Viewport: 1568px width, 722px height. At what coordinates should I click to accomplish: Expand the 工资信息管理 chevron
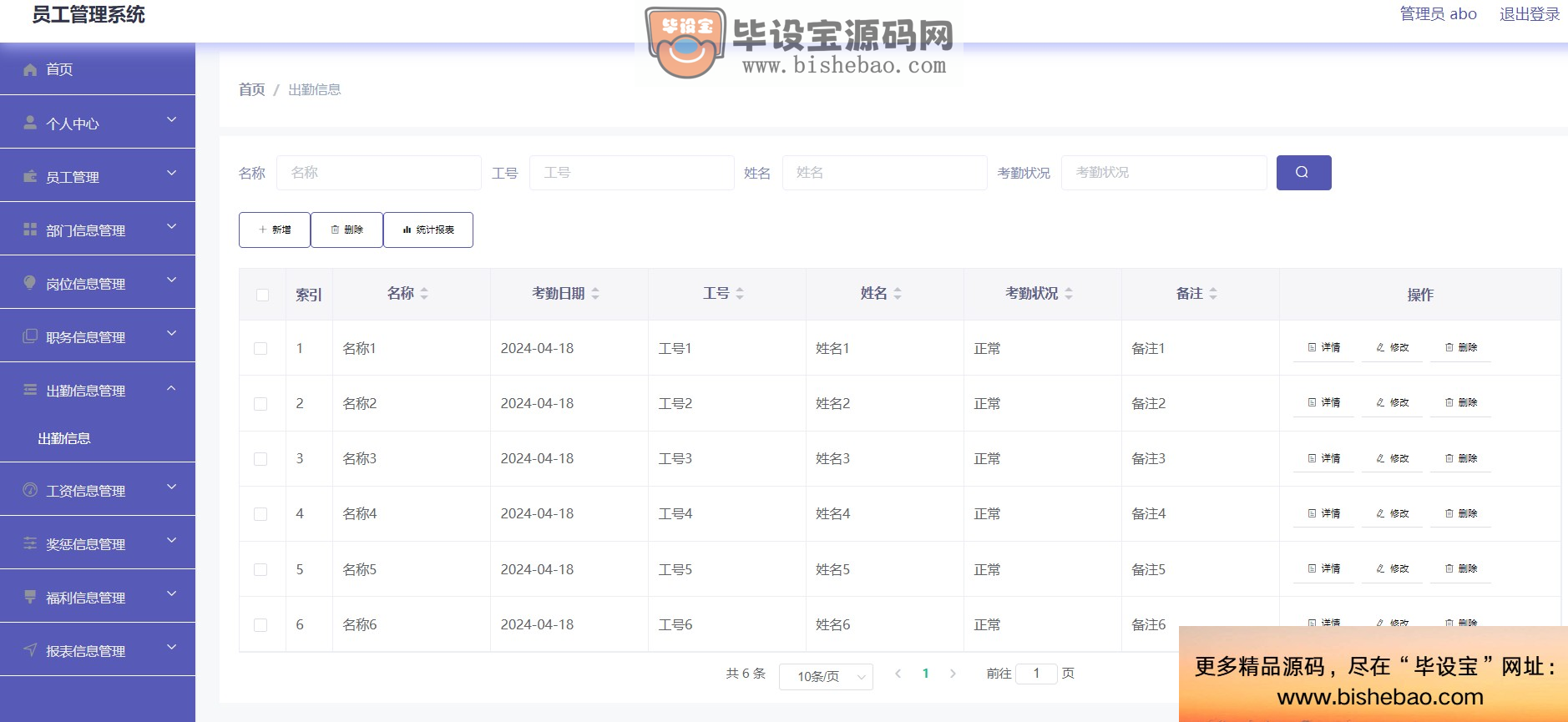point(172,487)
